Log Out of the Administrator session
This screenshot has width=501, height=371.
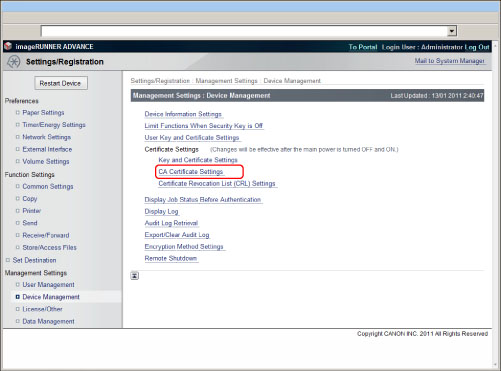click(477, 47)
